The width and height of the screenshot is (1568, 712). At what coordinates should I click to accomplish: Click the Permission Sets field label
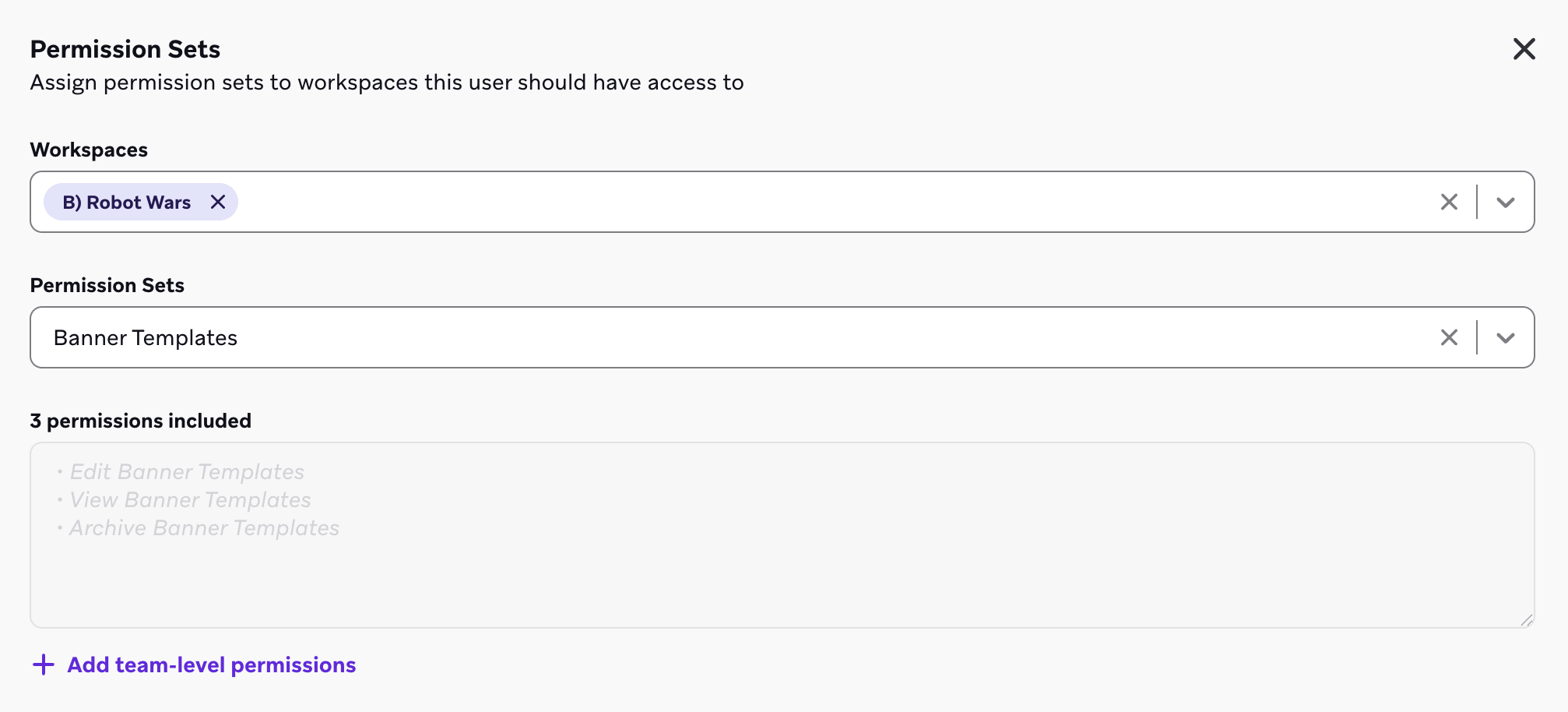pyautogui.click(x=107, y=285)
